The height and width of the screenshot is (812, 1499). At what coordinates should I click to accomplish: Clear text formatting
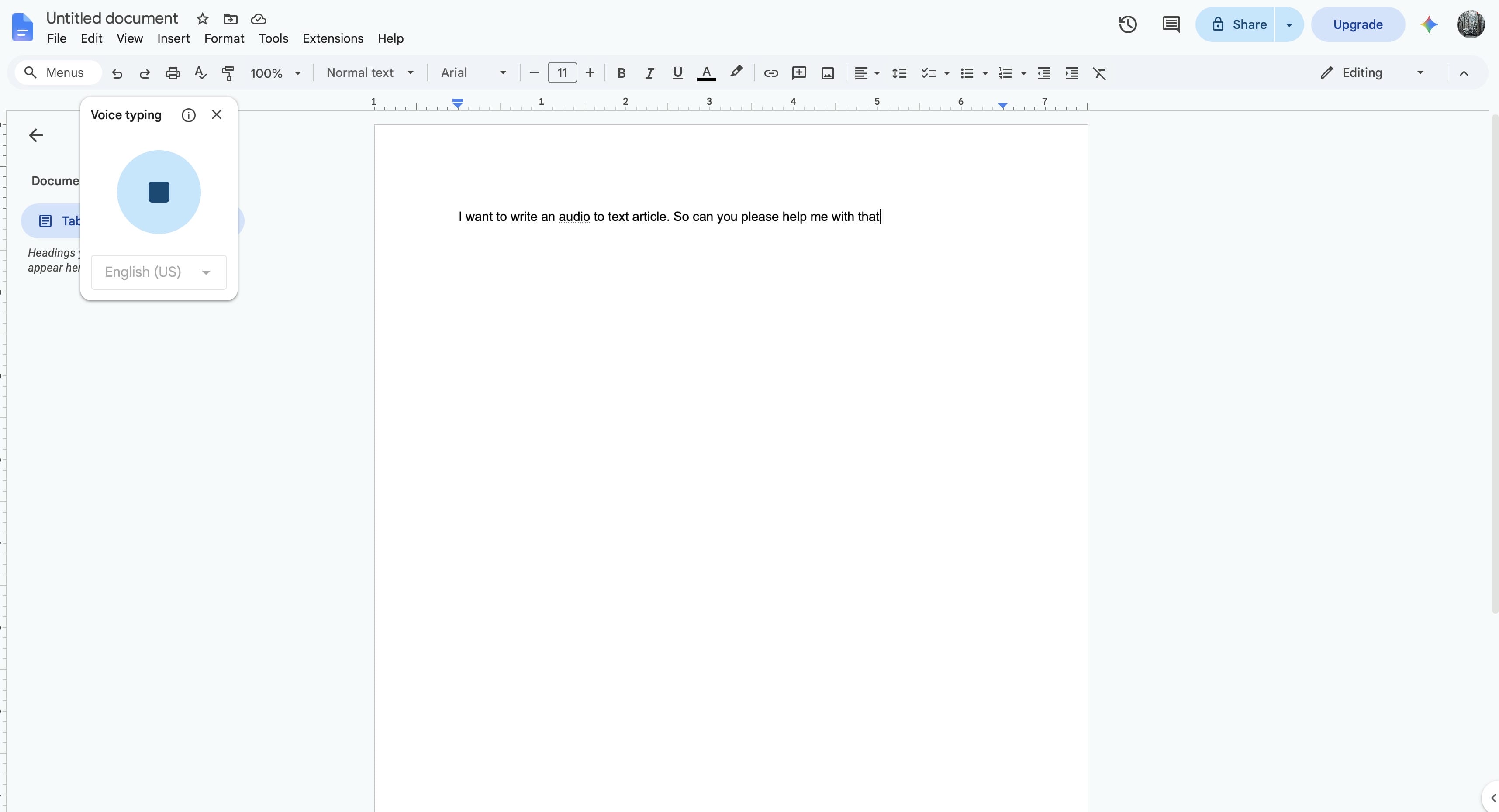pos(1100,73)
